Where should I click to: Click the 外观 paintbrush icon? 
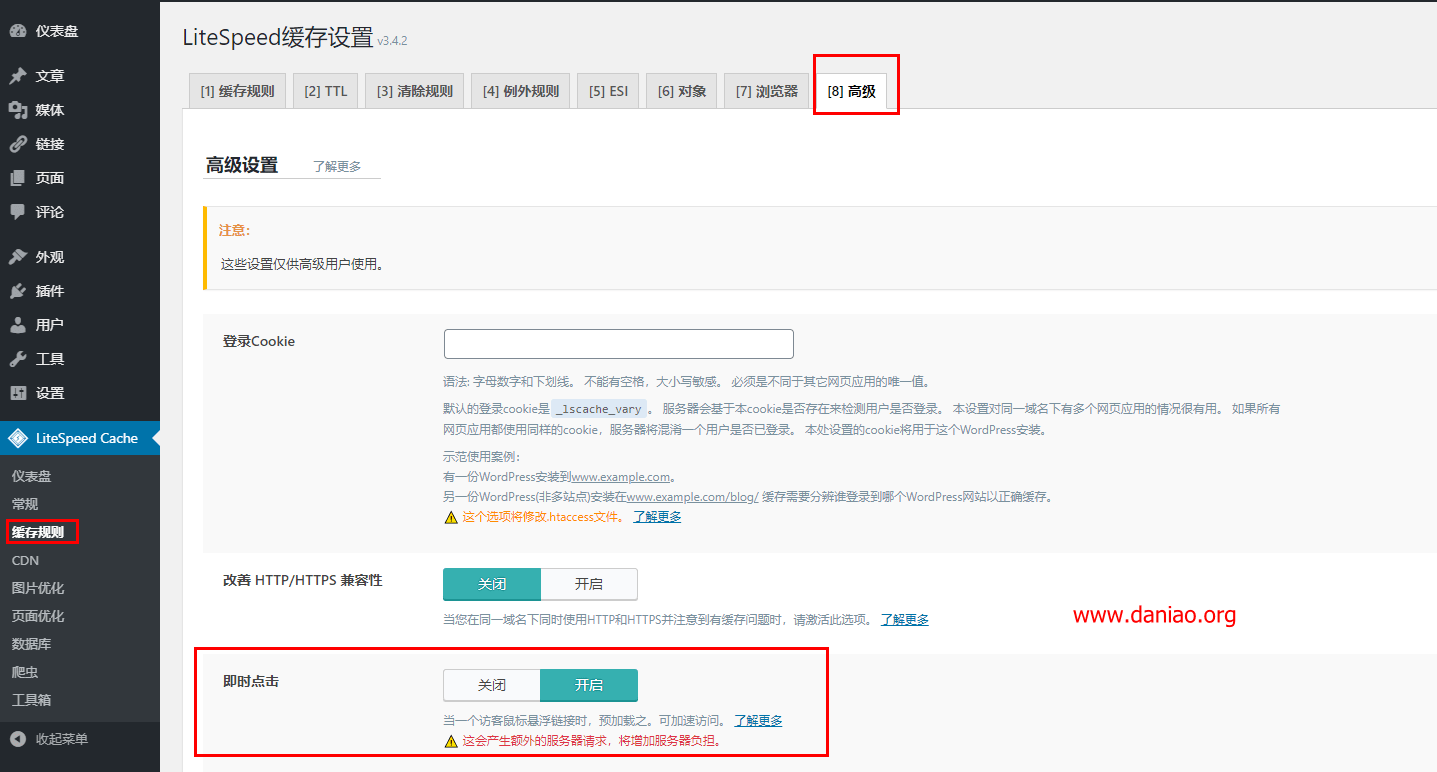pyautogui.click(x=18, y=257)
